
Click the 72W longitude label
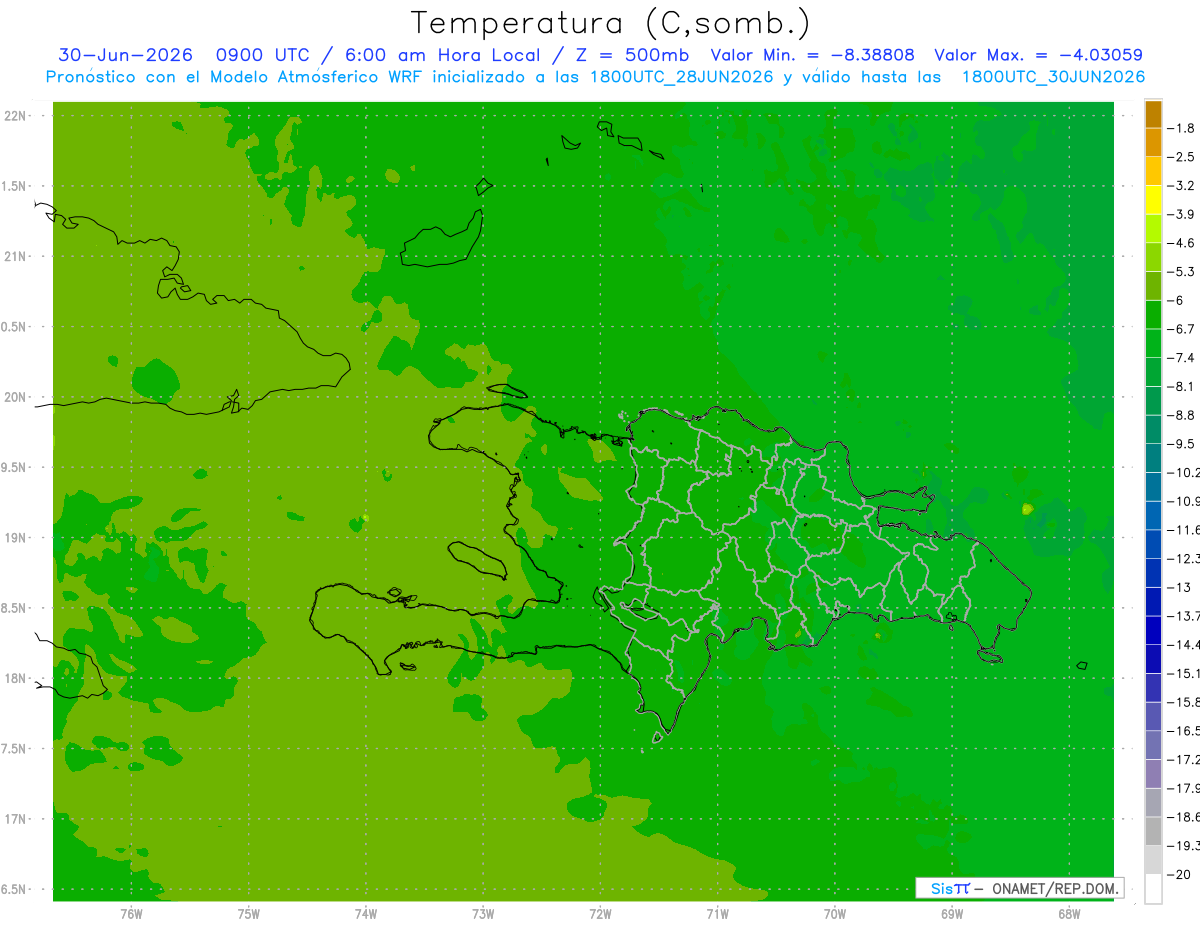tap(600, 914)
